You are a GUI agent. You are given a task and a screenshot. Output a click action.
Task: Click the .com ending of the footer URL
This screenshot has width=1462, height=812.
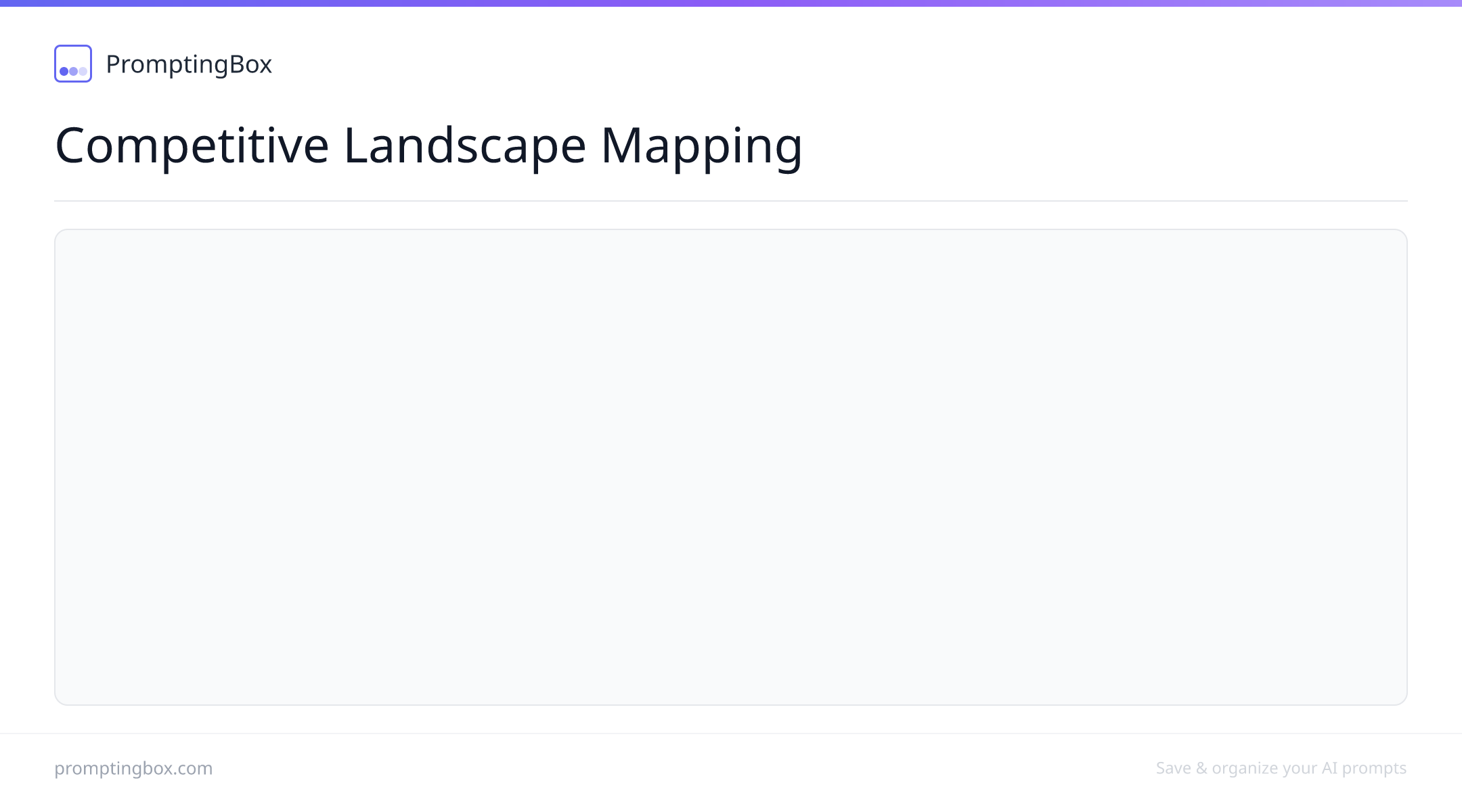(x=194, y=769)
